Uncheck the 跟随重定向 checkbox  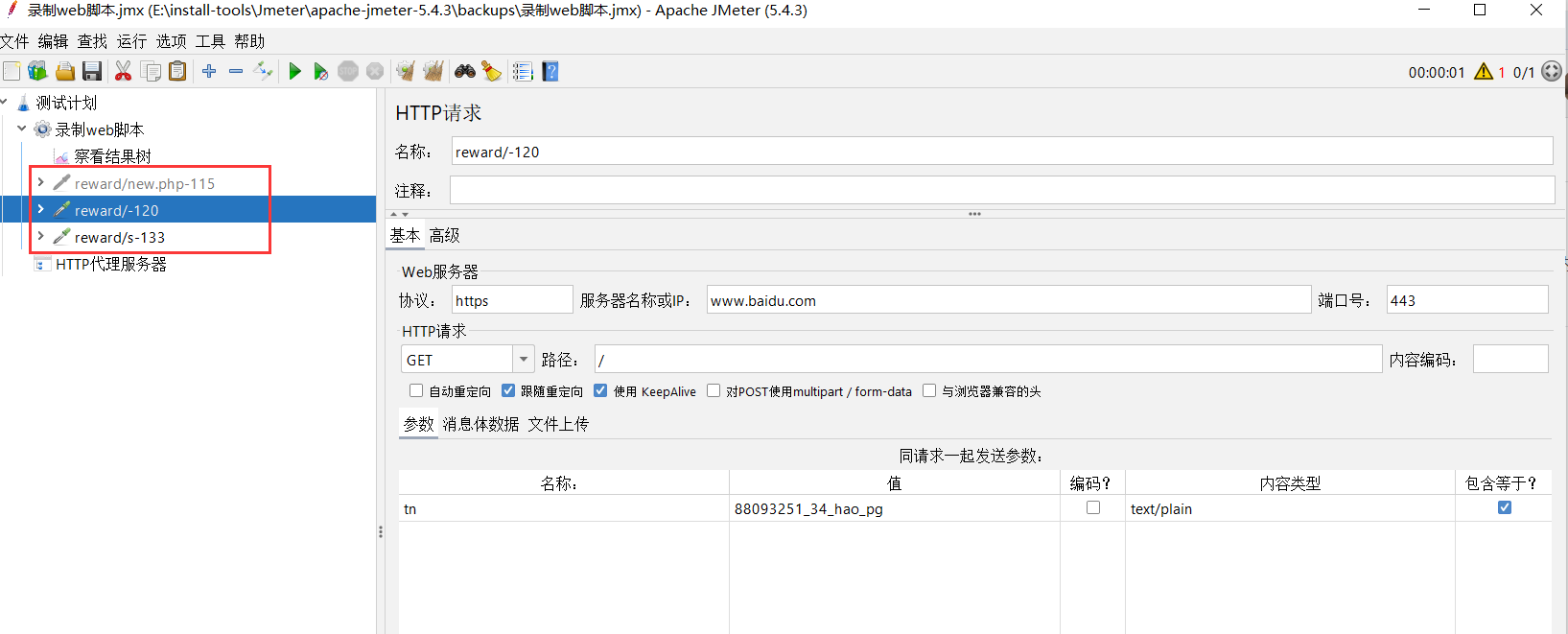(x=508, y=390)
